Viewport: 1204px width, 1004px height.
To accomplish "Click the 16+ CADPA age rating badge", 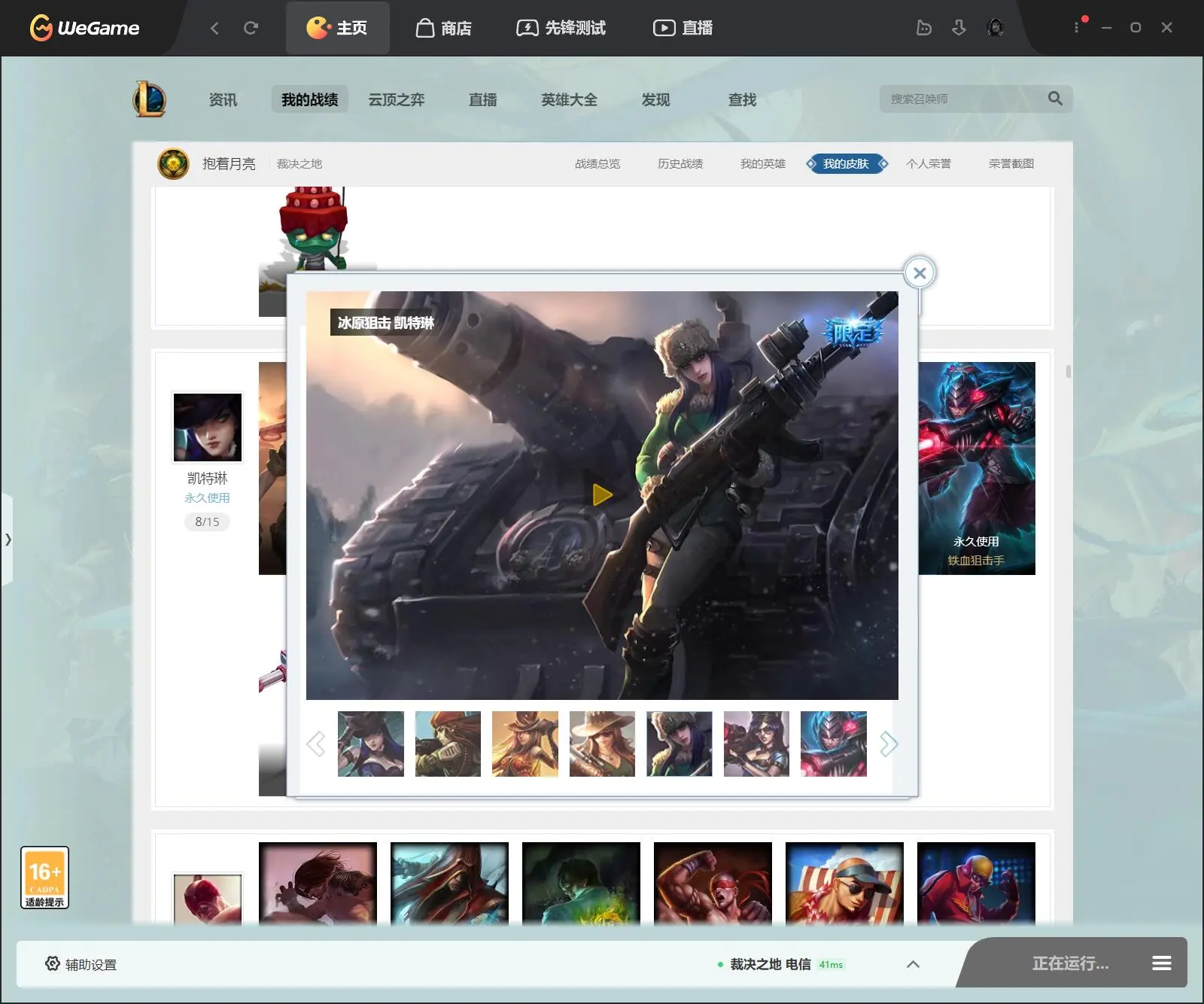I will click(44, 878).
